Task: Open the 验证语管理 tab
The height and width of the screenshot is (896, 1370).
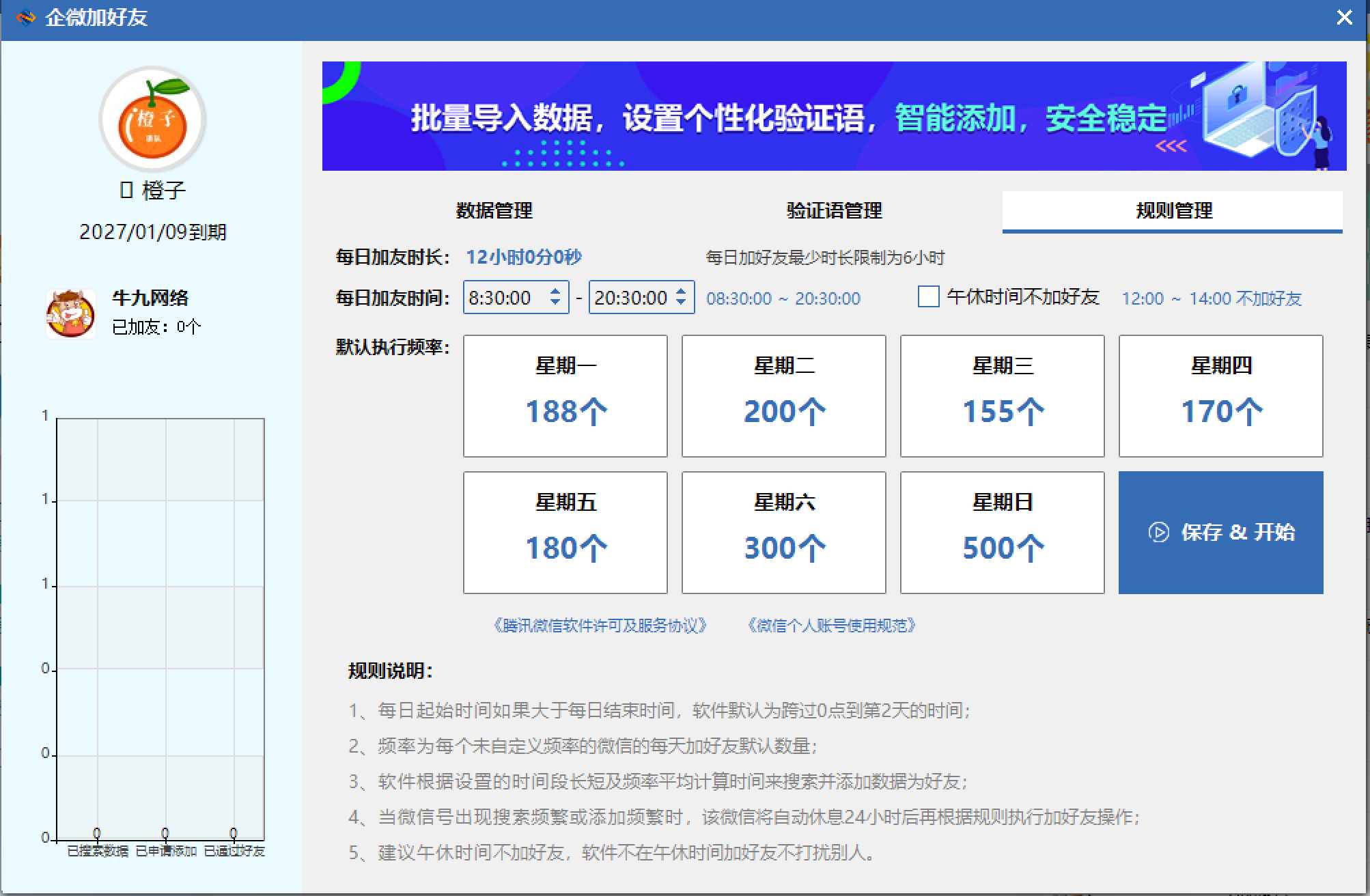Action: 834,210
